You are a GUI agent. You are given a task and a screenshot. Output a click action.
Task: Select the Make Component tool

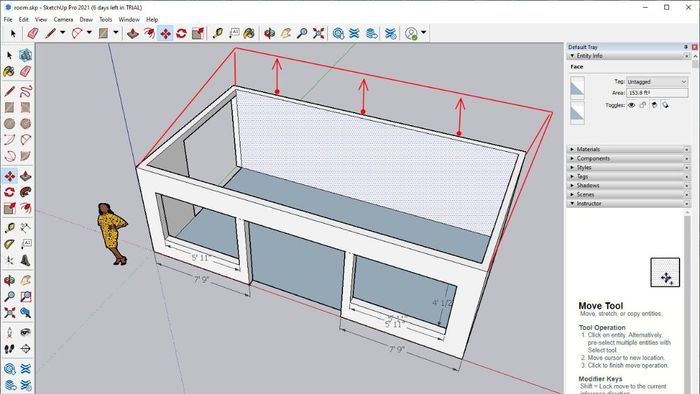(25, 55)
